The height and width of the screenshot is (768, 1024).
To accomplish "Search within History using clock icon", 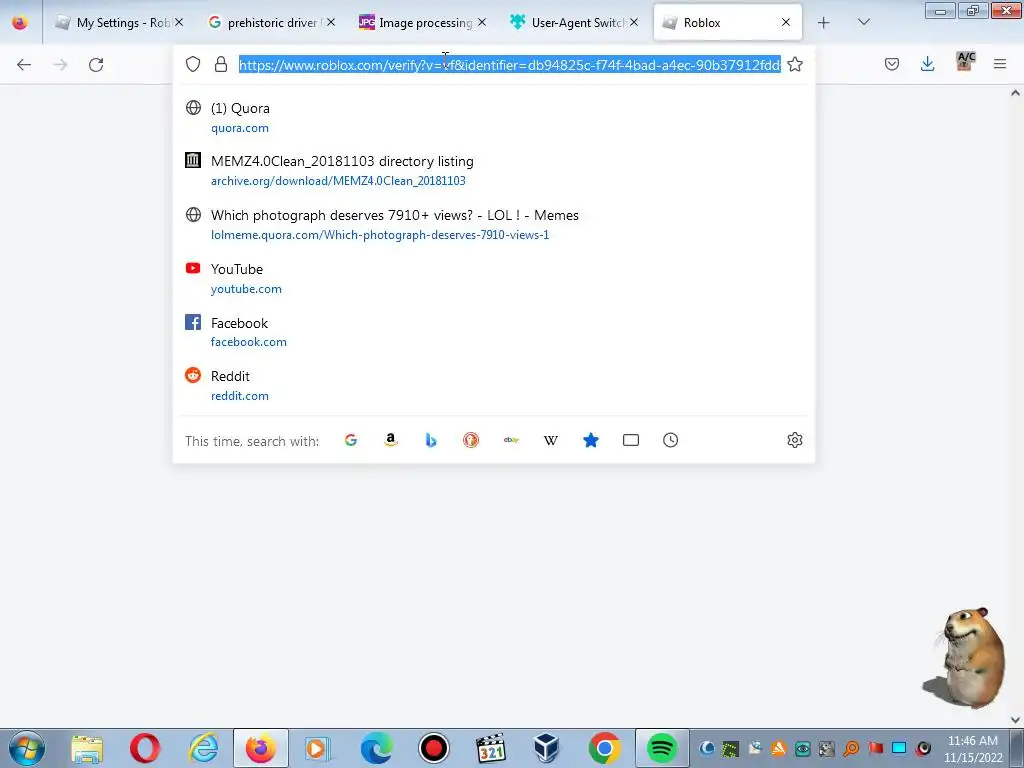I will pyautogui.click(x=671, y=440).
